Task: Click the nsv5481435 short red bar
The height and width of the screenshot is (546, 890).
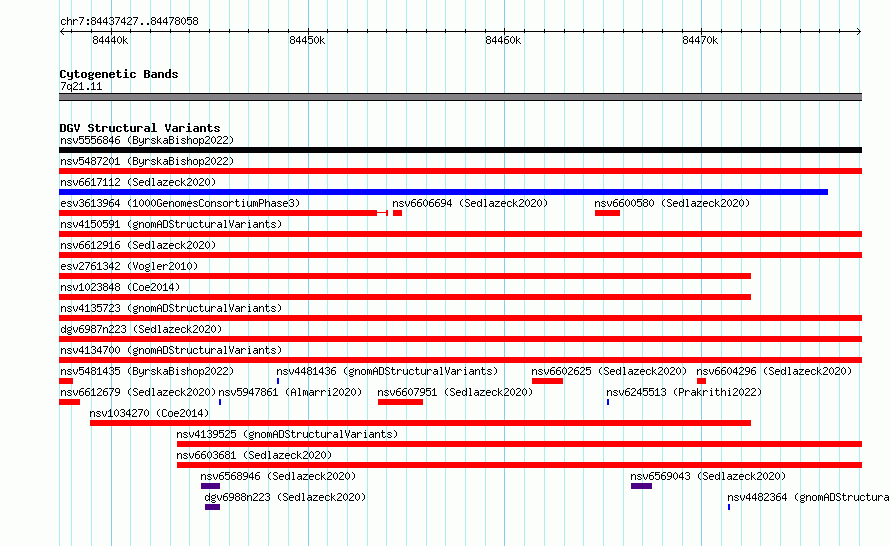Action: pos(66,381)
